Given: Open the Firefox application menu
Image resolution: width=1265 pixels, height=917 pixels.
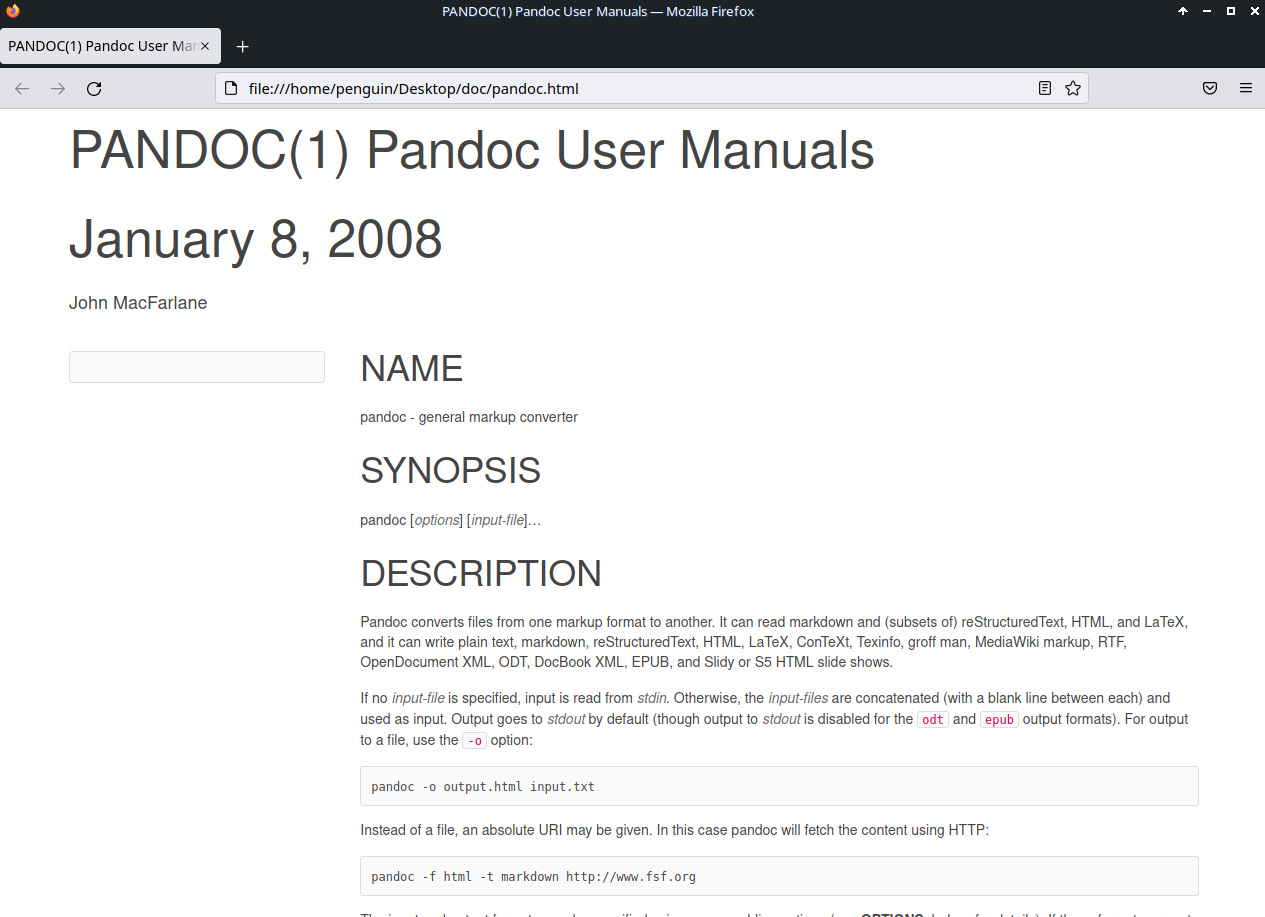Looking at the screenshot, I should [x=1246, y=88].
